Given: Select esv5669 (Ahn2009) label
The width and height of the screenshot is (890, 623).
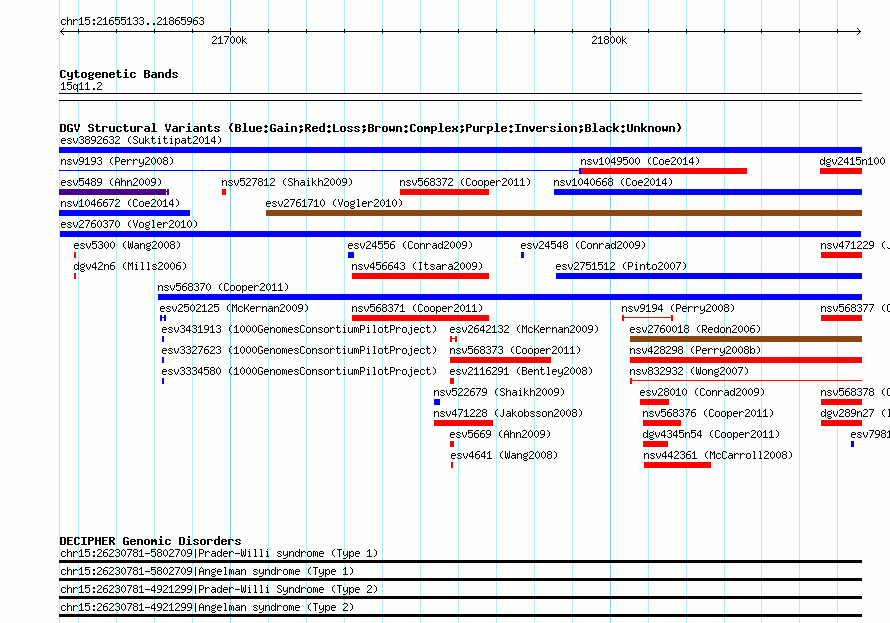Looking at the screenshot, I should click(x=500, y=434).
